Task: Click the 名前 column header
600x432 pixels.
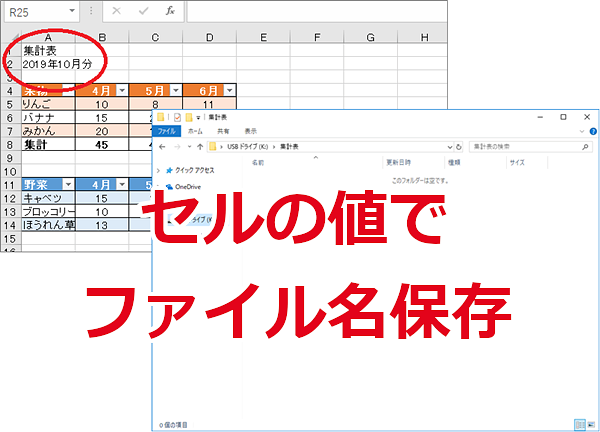Action: point(258,161)
